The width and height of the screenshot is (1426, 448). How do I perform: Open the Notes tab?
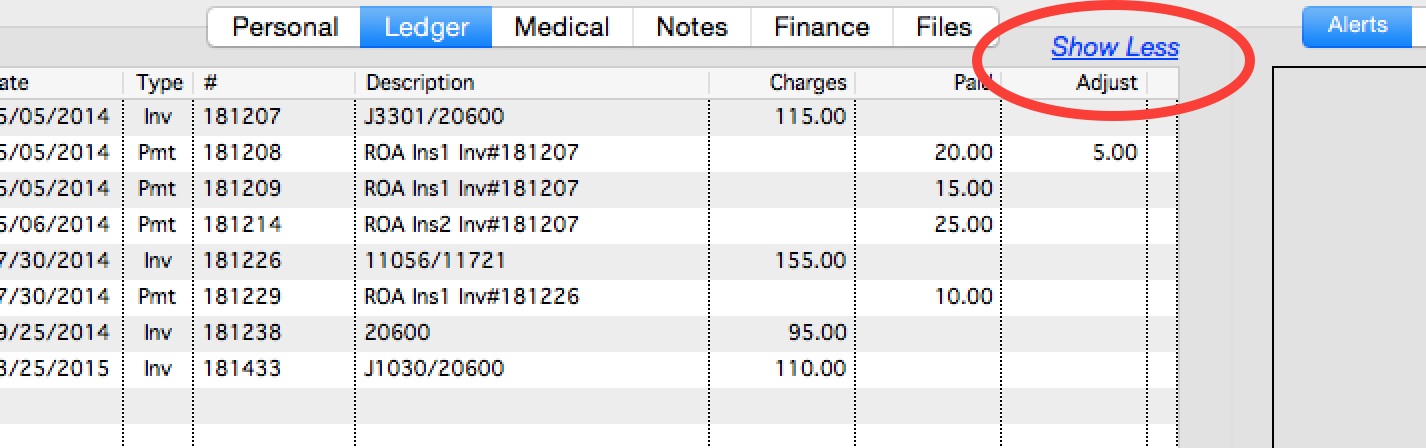[x=691, y=27]
